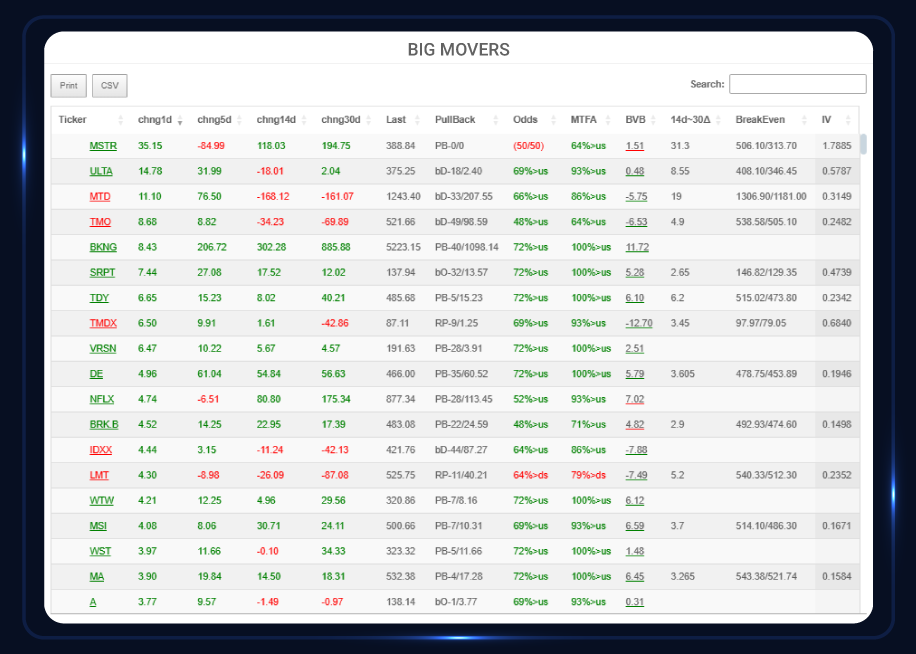
Task: Click the NFLX ticker link
Action: (x=102, y=399)
